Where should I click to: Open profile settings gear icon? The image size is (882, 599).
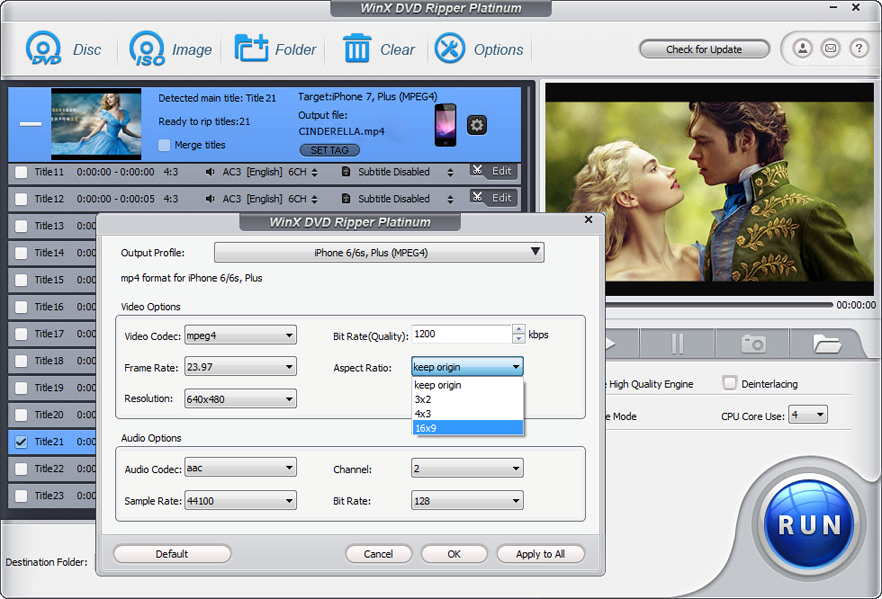(476, 125)
